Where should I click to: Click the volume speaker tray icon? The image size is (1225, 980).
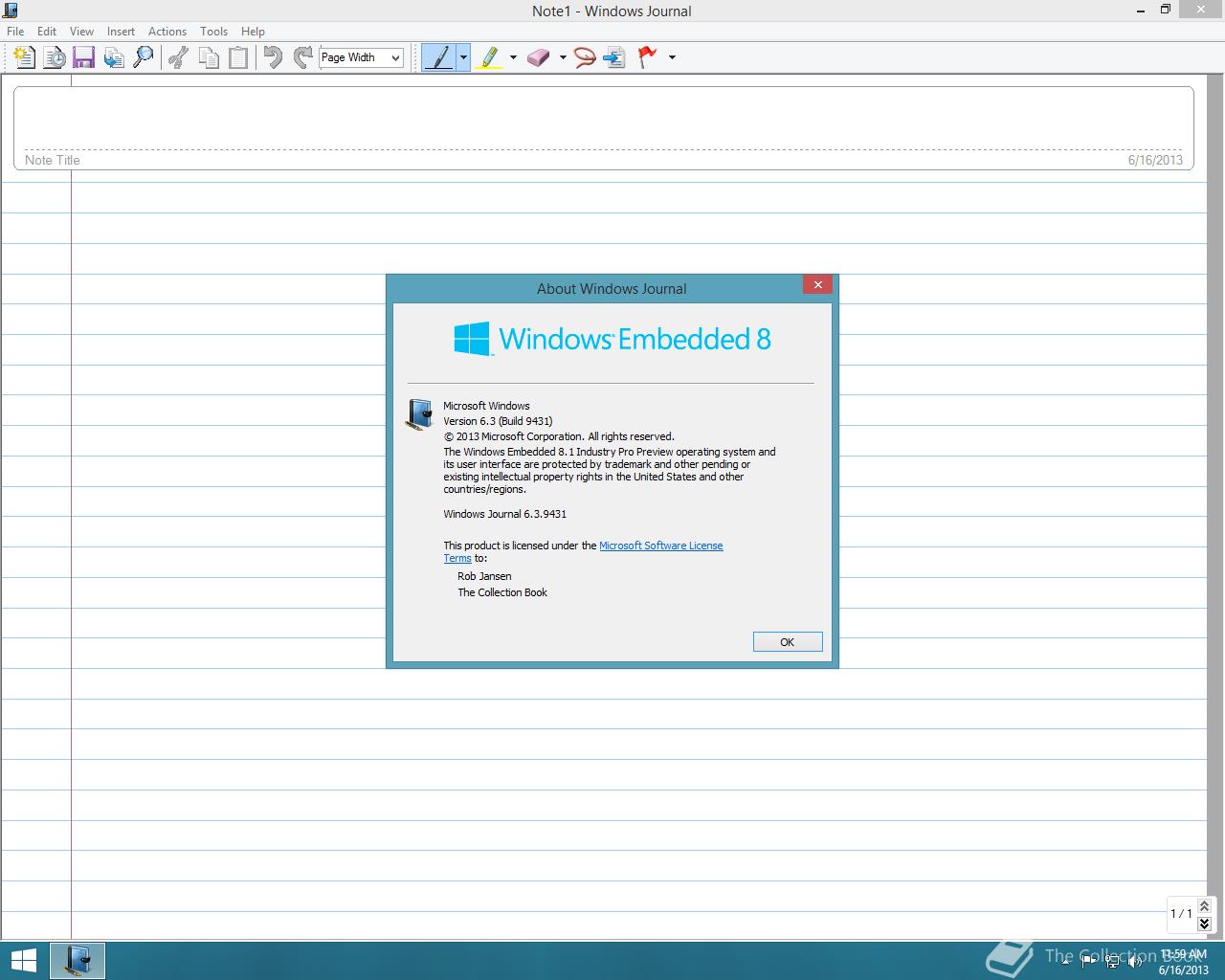tap(1136, 961)
